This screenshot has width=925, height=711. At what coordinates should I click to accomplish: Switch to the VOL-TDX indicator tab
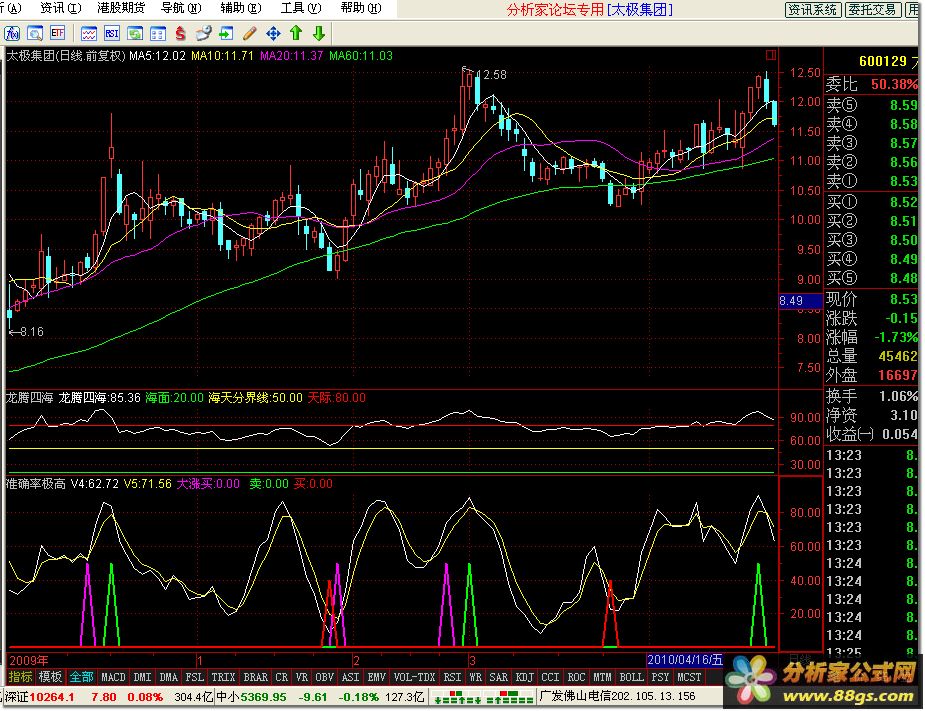(x=414, y=677)
